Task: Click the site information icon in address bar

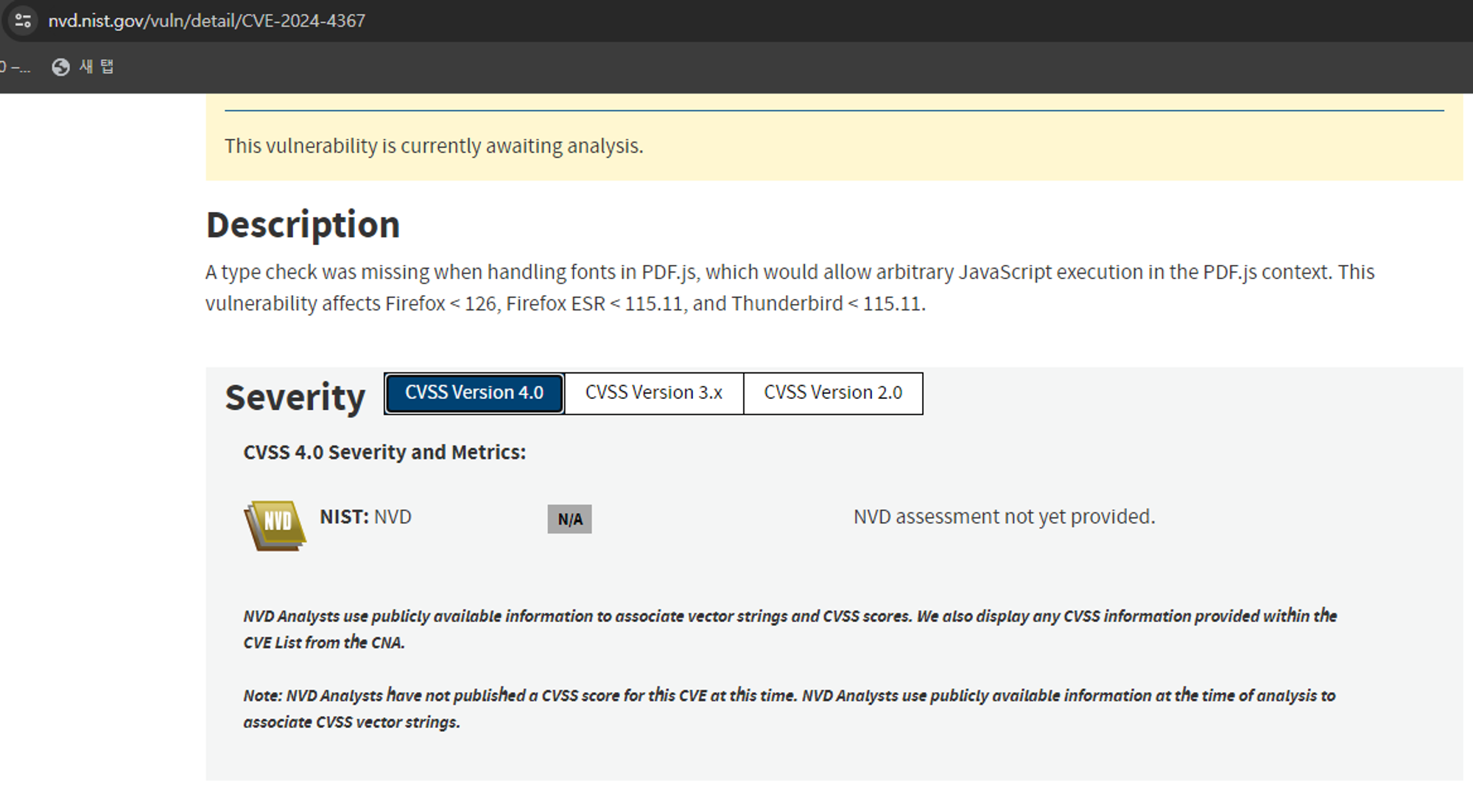Action: pos(23,20)
